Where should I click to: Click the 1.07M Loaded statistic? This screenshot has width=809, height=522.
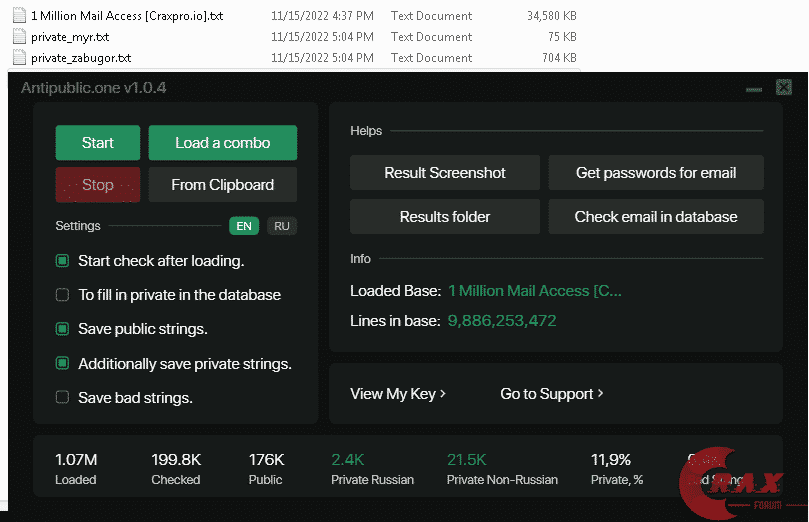coord(76,469)
